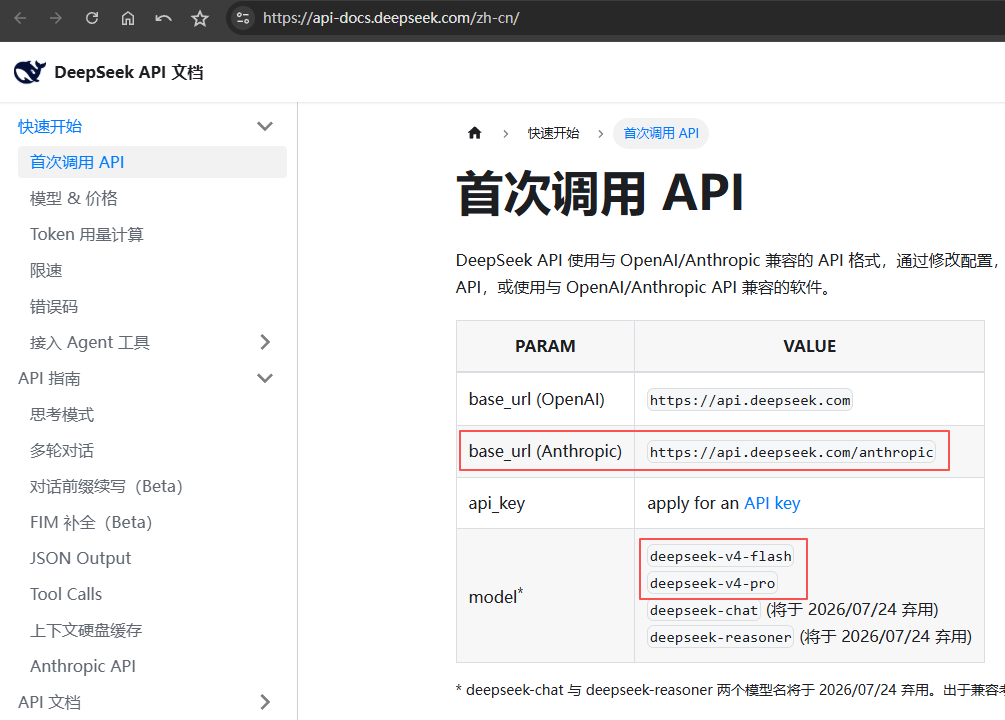Open FIM 补全 (Beta) guide
The image size is (1005, 720).
coord(91,523)
